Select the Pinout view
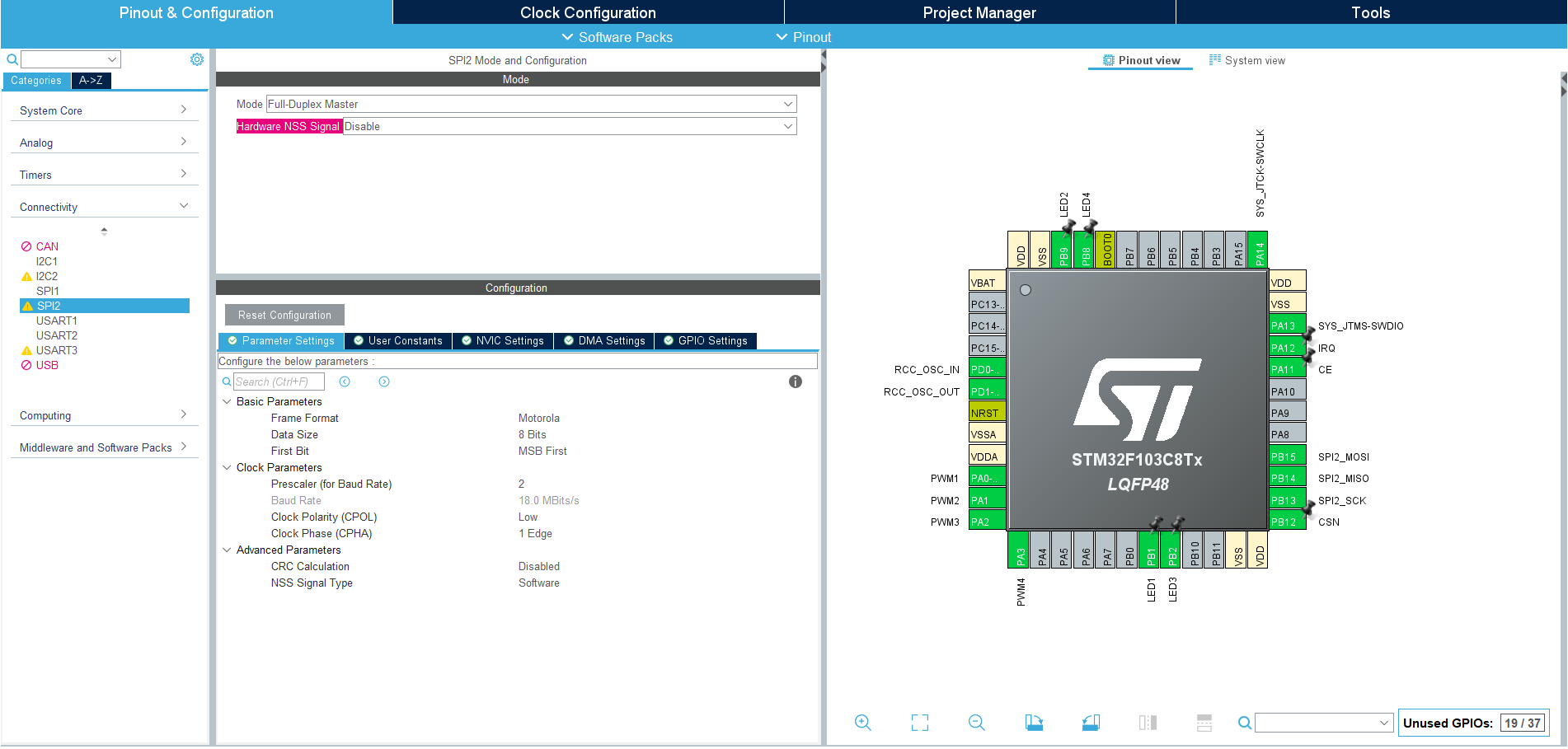The image size is (1568, 749). click(1141, 60)
